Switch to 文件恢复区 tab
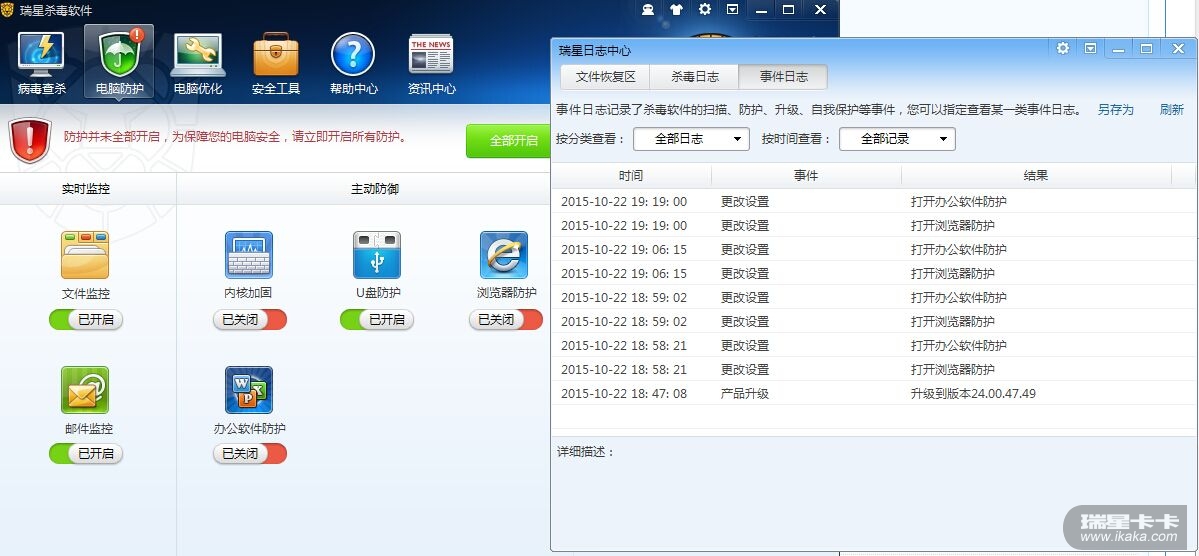1199x556 pixels. 606,76
